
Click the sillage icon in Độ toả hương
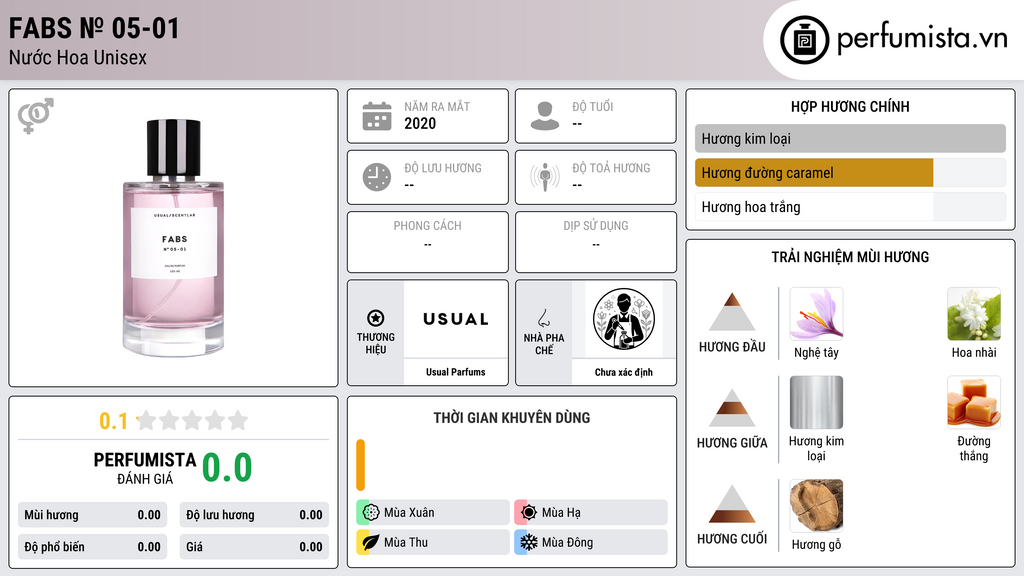[x=545, y=177]
